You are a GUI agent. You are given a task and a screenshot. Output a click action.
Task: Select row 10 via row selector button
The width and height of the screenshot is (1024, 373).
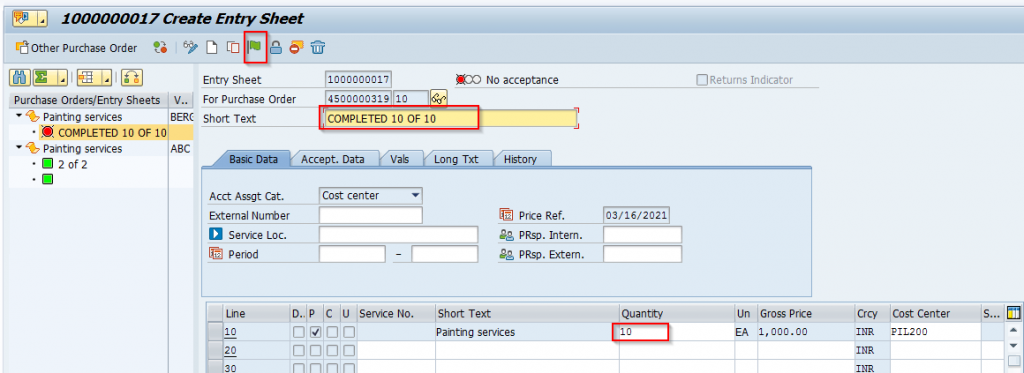(x=215, y=332)
